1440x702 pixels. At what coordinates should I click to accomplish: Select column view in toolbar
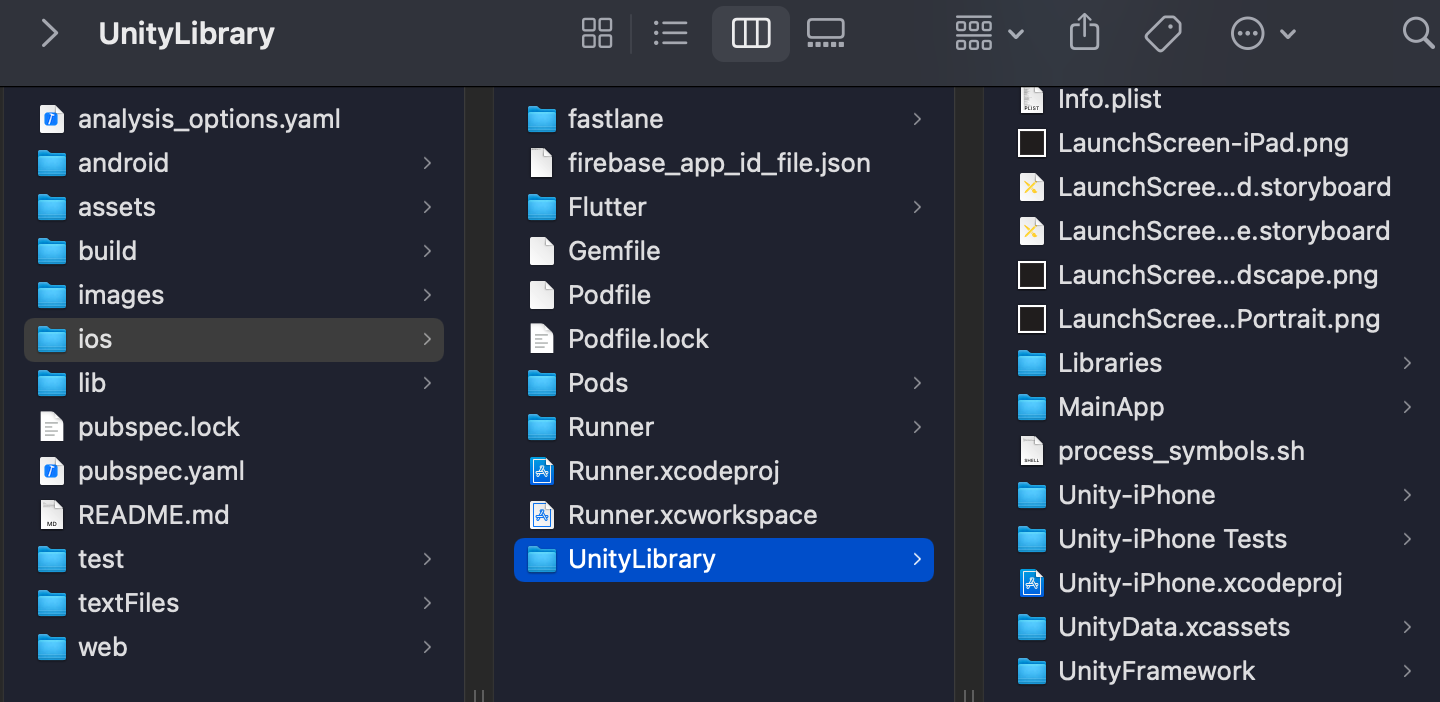(751, 34)
